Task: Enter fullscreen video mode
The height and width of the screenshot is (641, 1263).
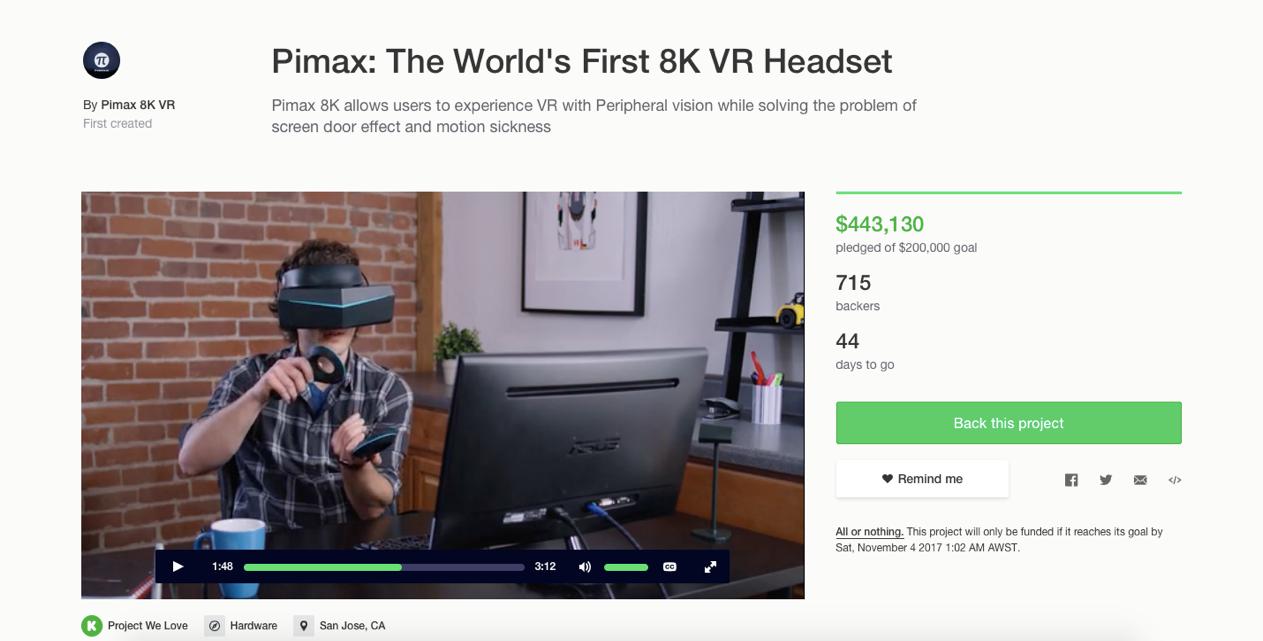Action: [710, 567]
